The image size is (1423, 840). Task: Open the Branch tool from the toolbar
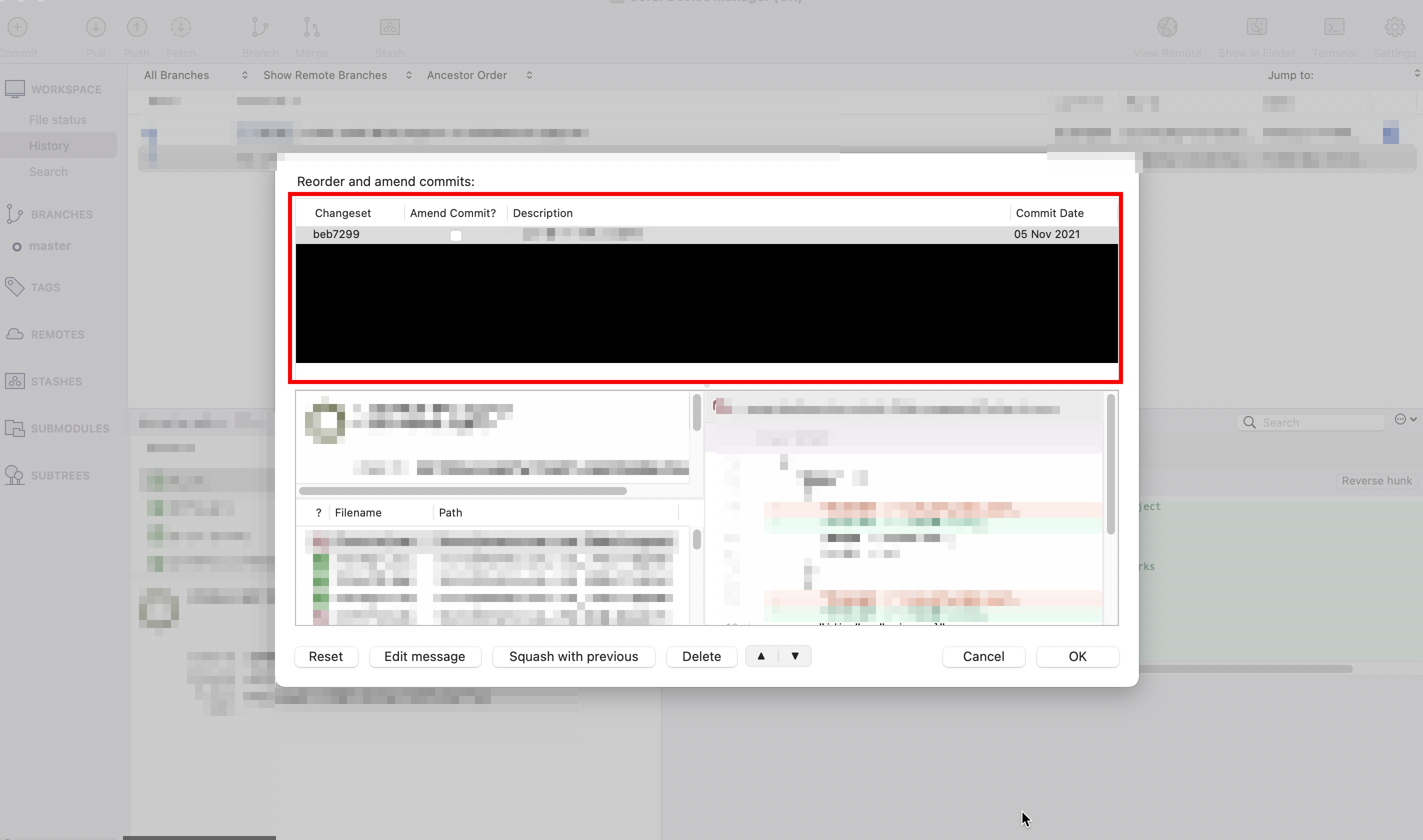tap(259, 26)
